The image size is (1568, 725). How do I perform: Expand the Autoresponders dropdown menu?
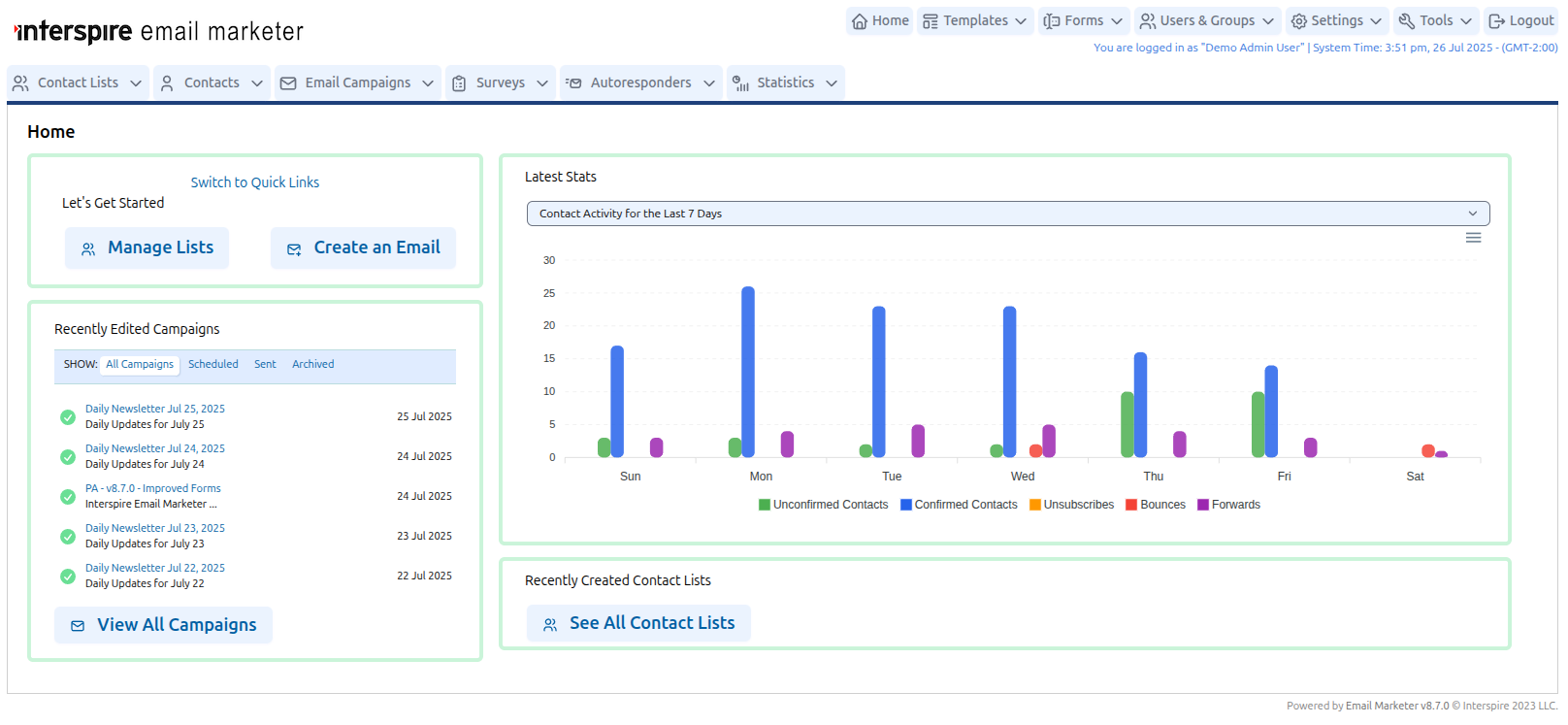640,83
